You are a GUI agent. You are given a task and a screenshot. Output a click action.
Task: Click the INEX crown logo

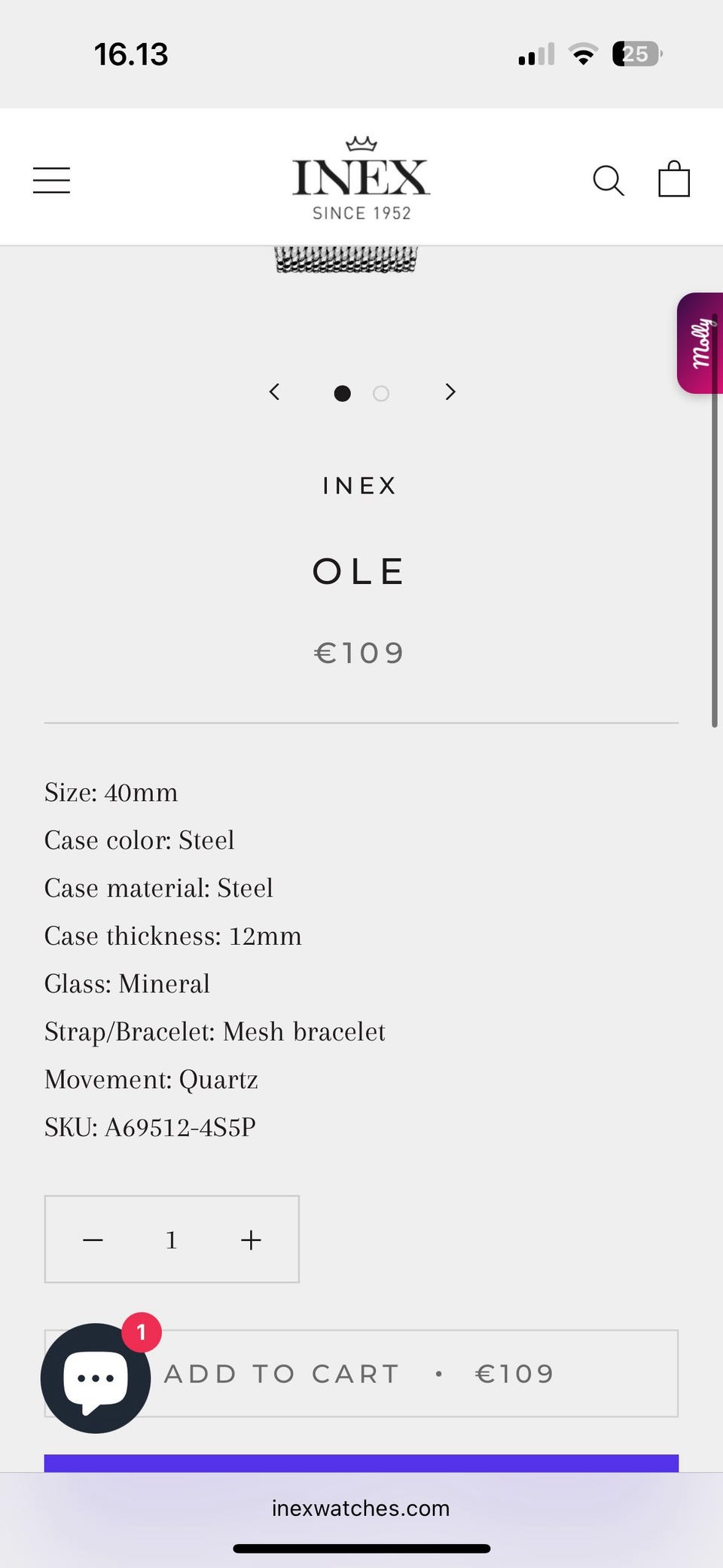click(x=361, y=179)
